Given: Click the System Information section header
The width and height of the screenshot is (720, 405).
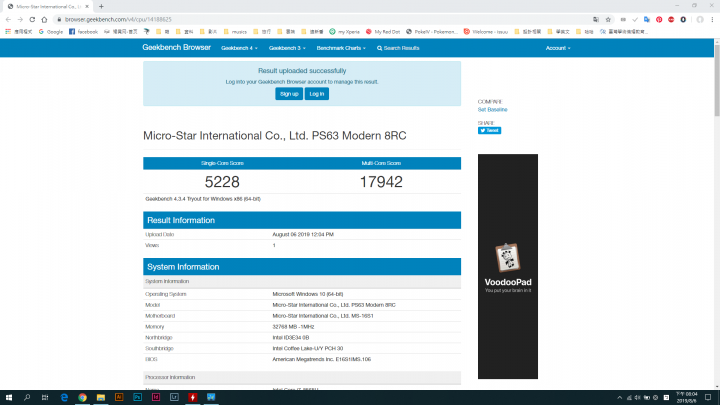Looking at the screenshot, I should click(x=302, y=266).
